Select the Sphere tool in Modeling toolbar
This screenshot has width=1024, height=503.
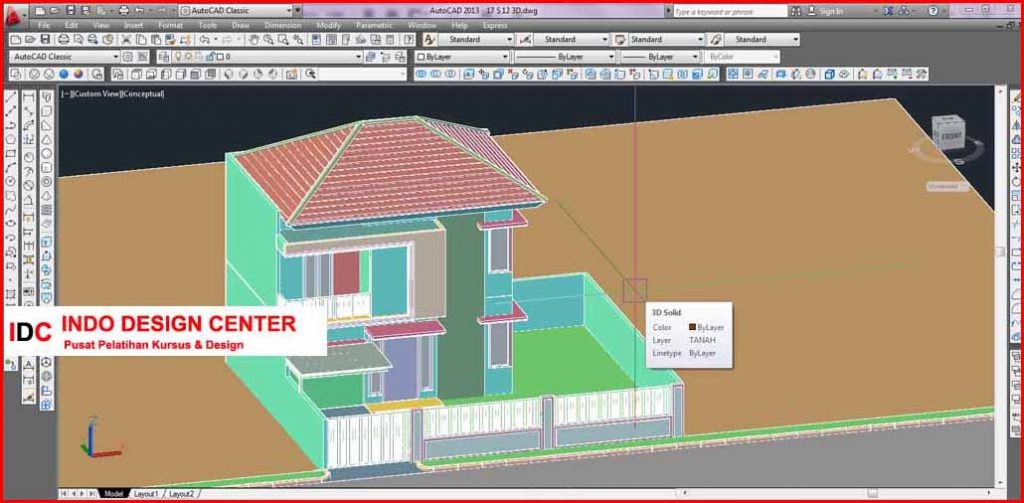(x=47, y=154)
